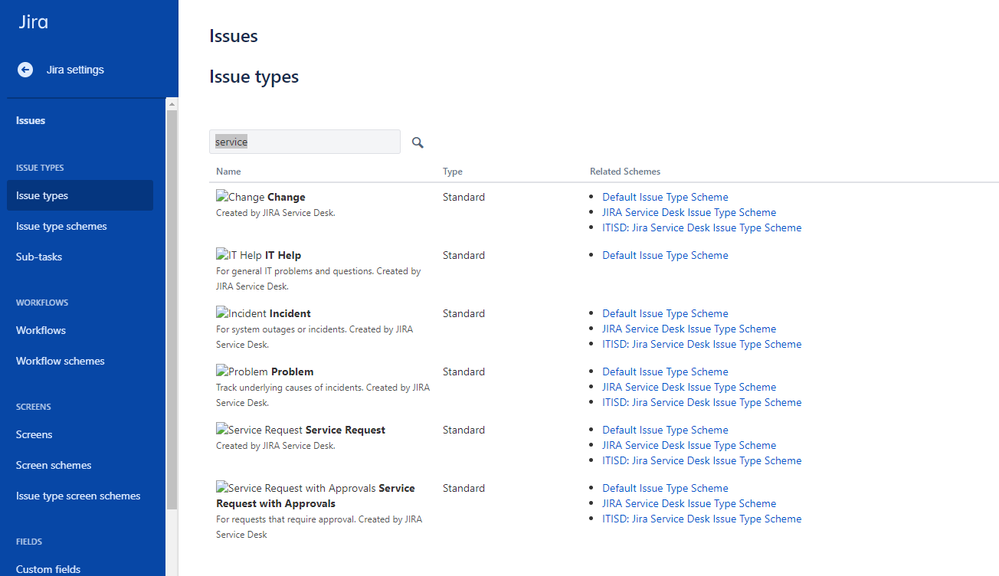Open ITISD scheme for Approvals row

(x=701, y=519)
